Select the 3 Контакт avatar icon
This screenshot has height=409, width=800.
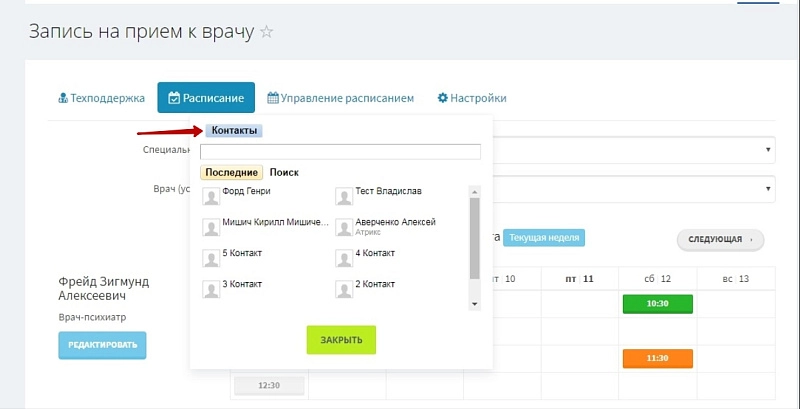coord(211,289)
